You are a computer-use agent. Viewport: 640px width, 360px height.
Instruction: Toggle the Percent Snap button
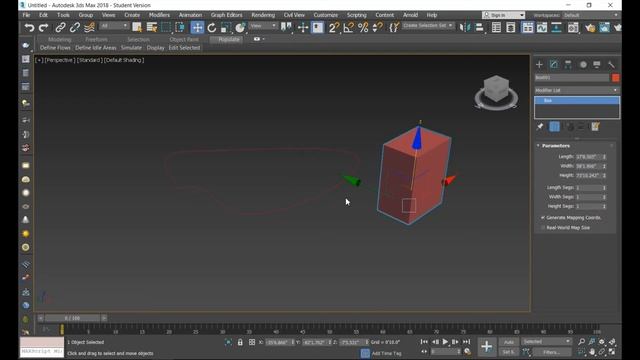pyautogui.click(x=363, y=27)
